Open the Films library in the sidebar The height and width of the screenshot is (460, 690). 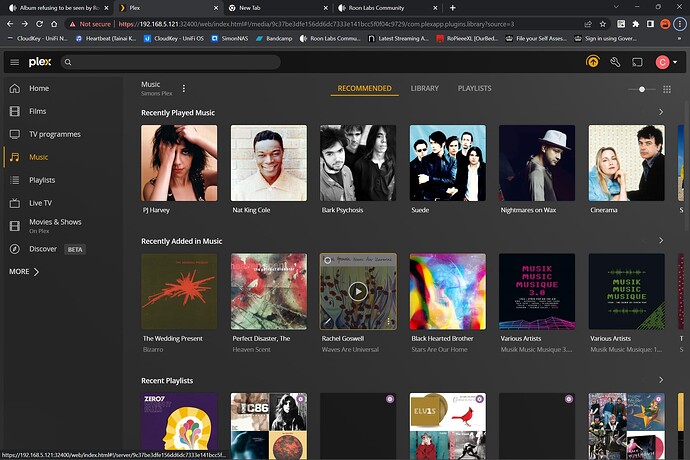point(38,111)
